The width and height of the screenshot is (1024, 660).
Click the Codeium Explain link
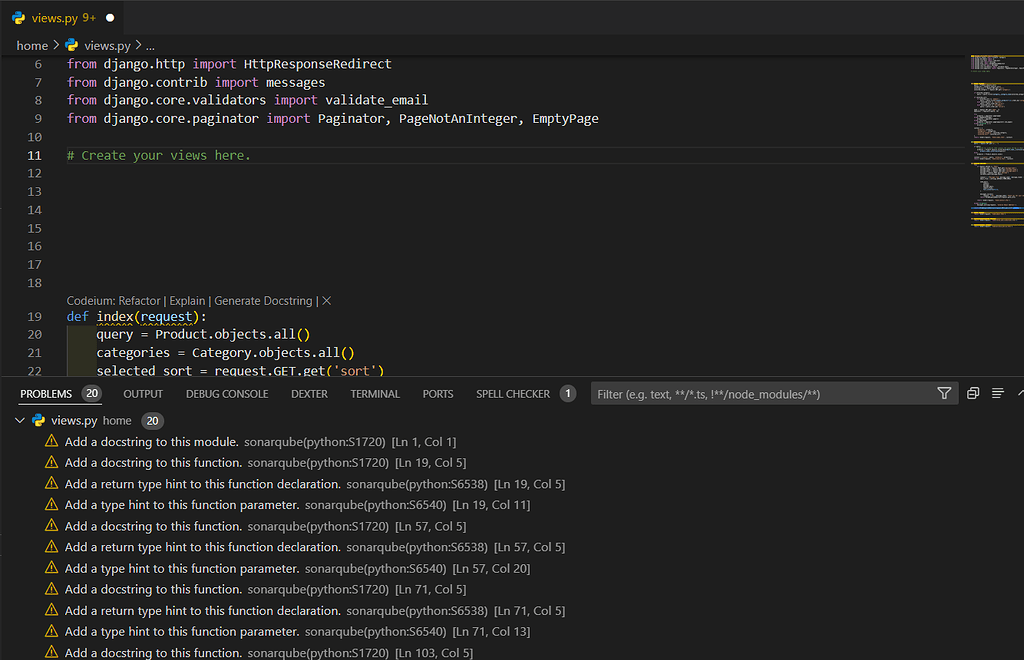click(x=187, y=299)
